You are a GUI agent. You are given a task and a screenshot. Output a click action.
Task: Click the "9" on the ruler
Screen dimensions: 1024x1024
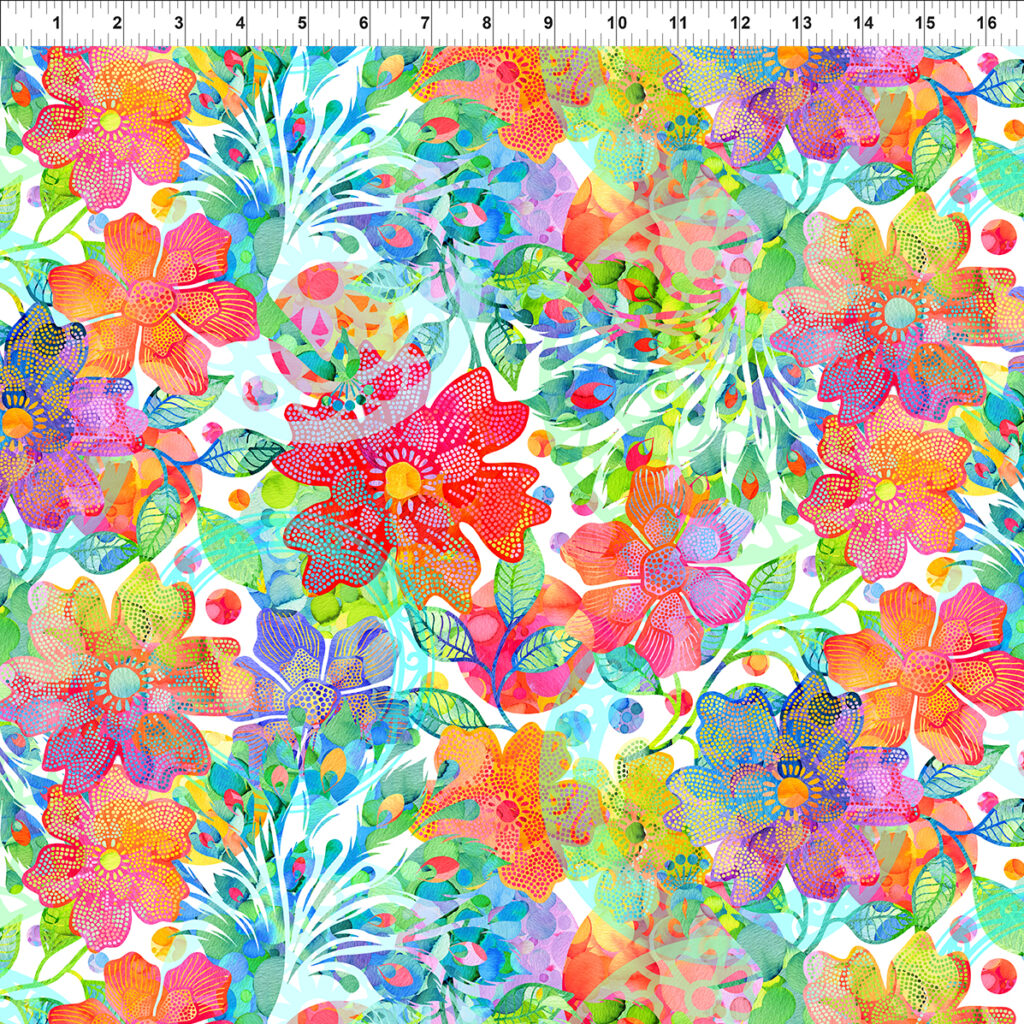[548, 23]
